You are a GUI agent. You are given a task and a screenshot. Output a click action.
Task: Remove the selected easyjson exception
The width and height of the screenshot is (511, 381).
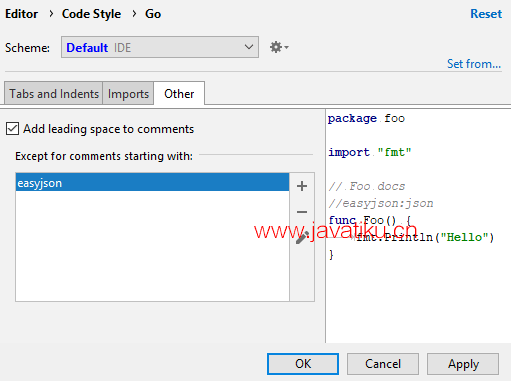point(302,212)
